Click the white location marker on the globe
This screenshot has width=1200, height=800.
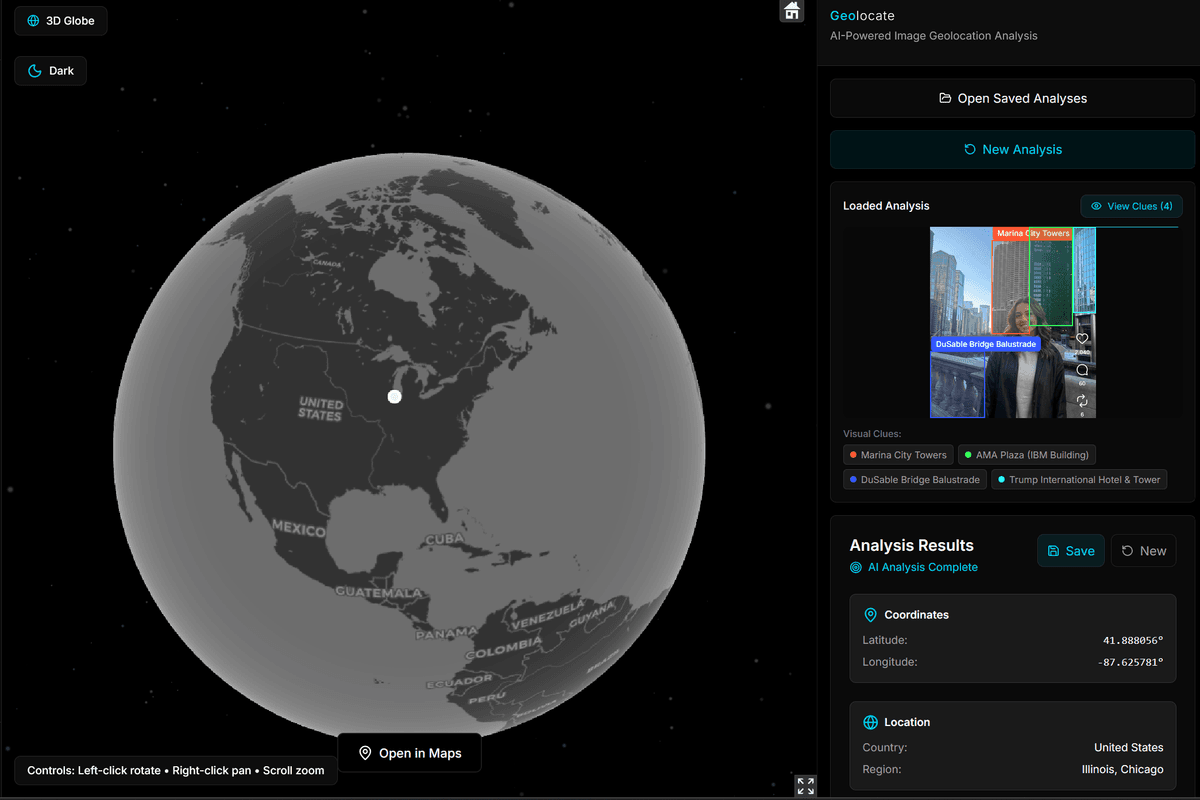[394, 397]
